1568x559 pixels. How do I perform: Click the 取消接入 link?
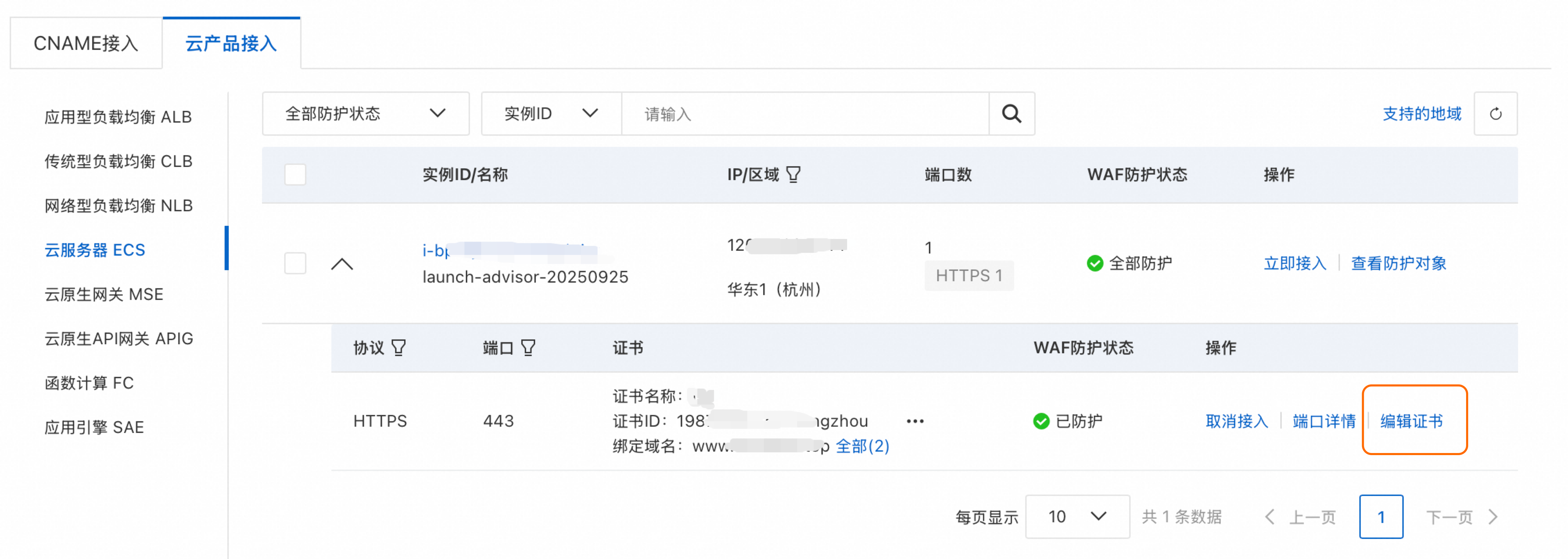(1236, 421)
